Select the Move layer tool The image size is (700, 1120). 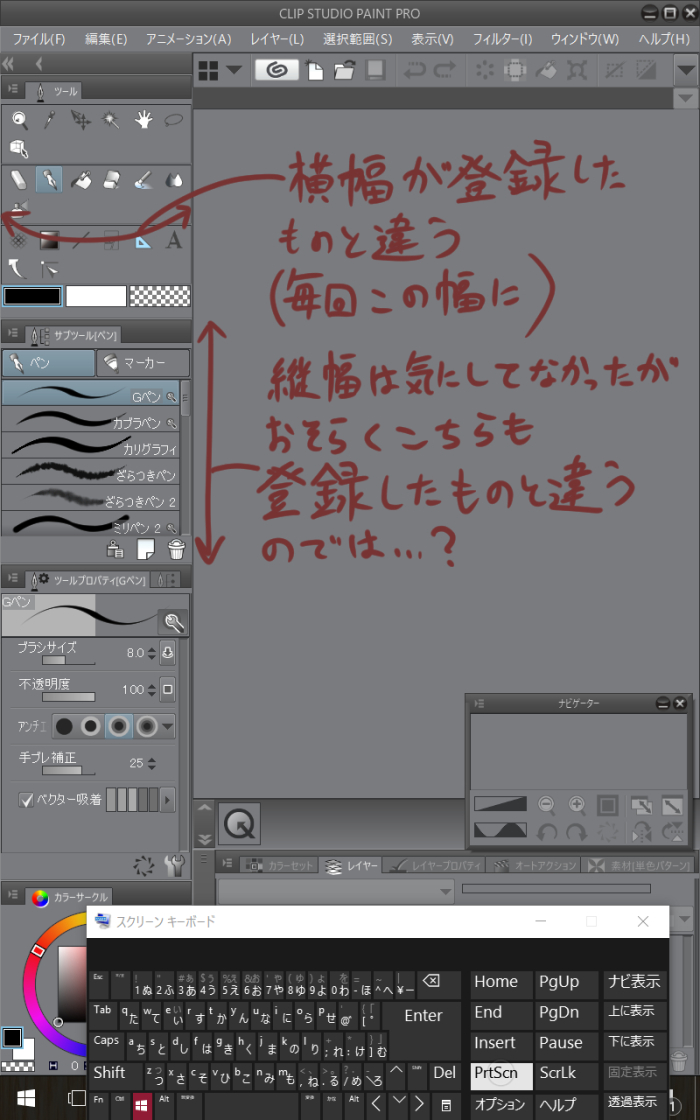pyautogui.click(x=81, y=120)
